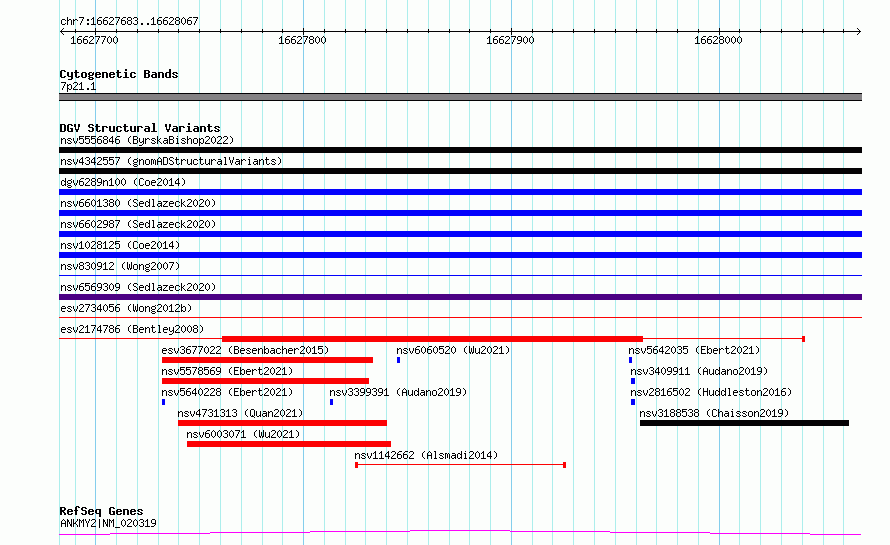Click nsv6060520 (Wu2021) label
The image size is (890, 545).
pyautogui.click(x=453, y=350)
